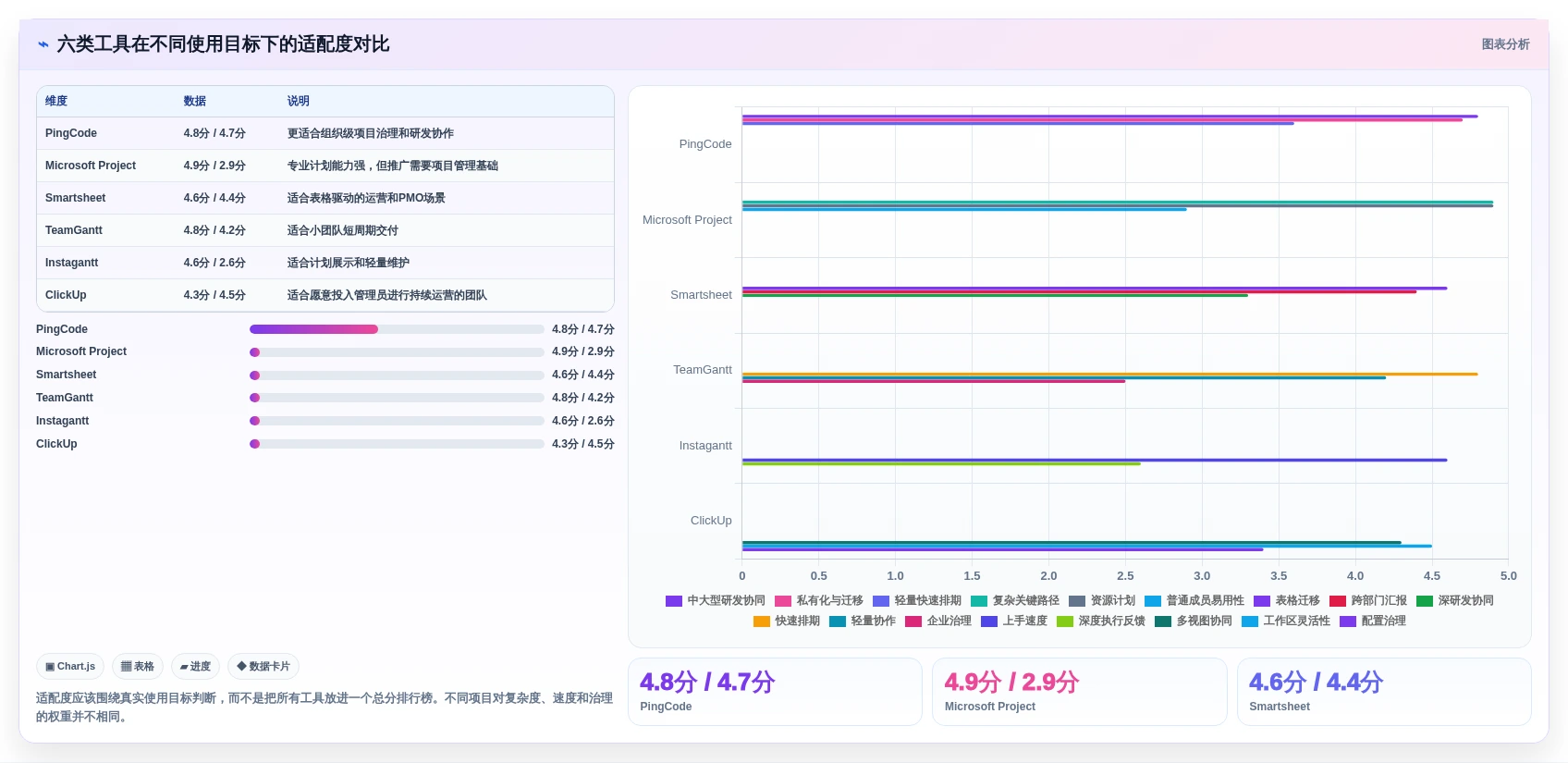Click the 2.5 tick on the chart x-axis
Viewport: 1568px width, 763px height.
coord(1125,575)
